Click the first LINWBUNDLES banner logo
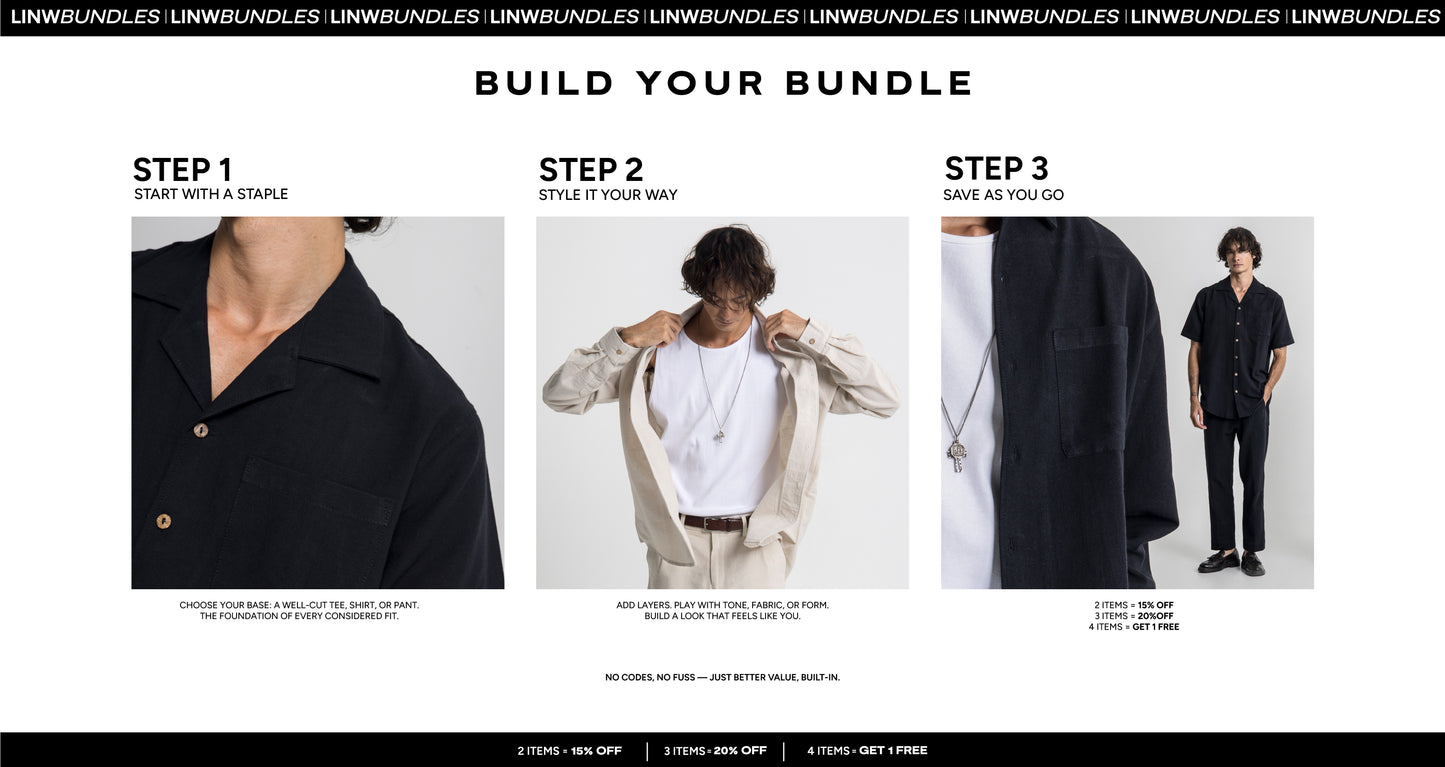The height and width of the screenshot is (767, 1445). pos(85,17)
